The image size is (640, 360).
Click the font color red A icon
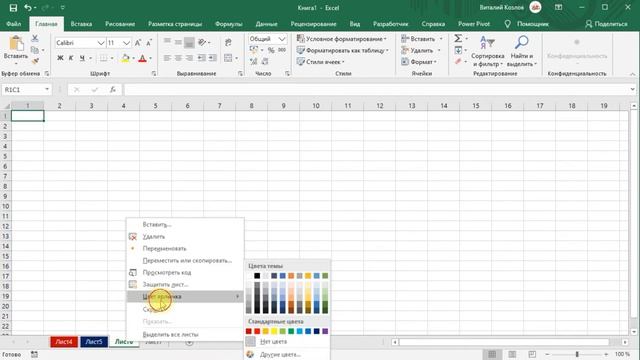click(142, 58)
